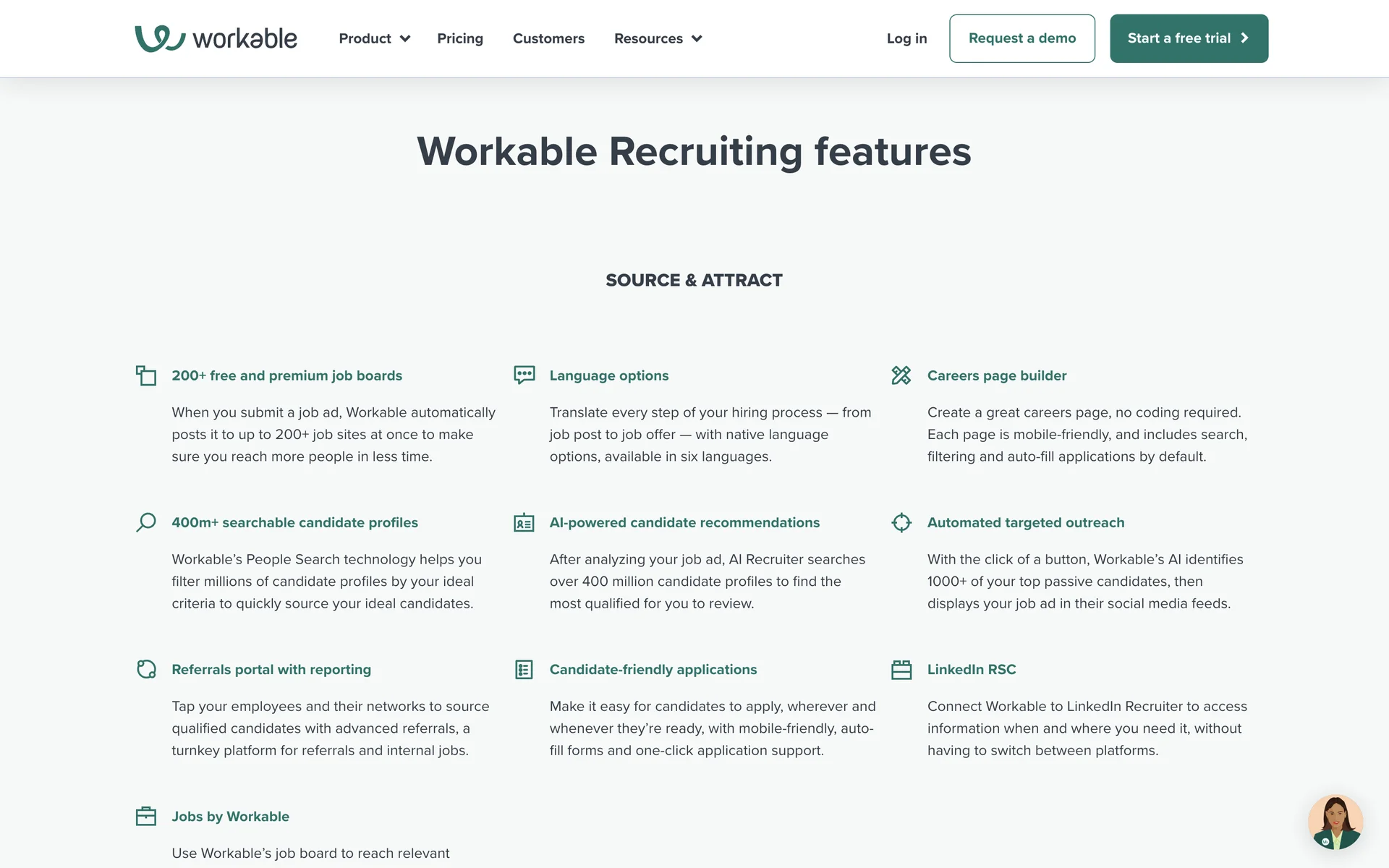Click the Candidate-friendly applications form icon

point(524,669)
